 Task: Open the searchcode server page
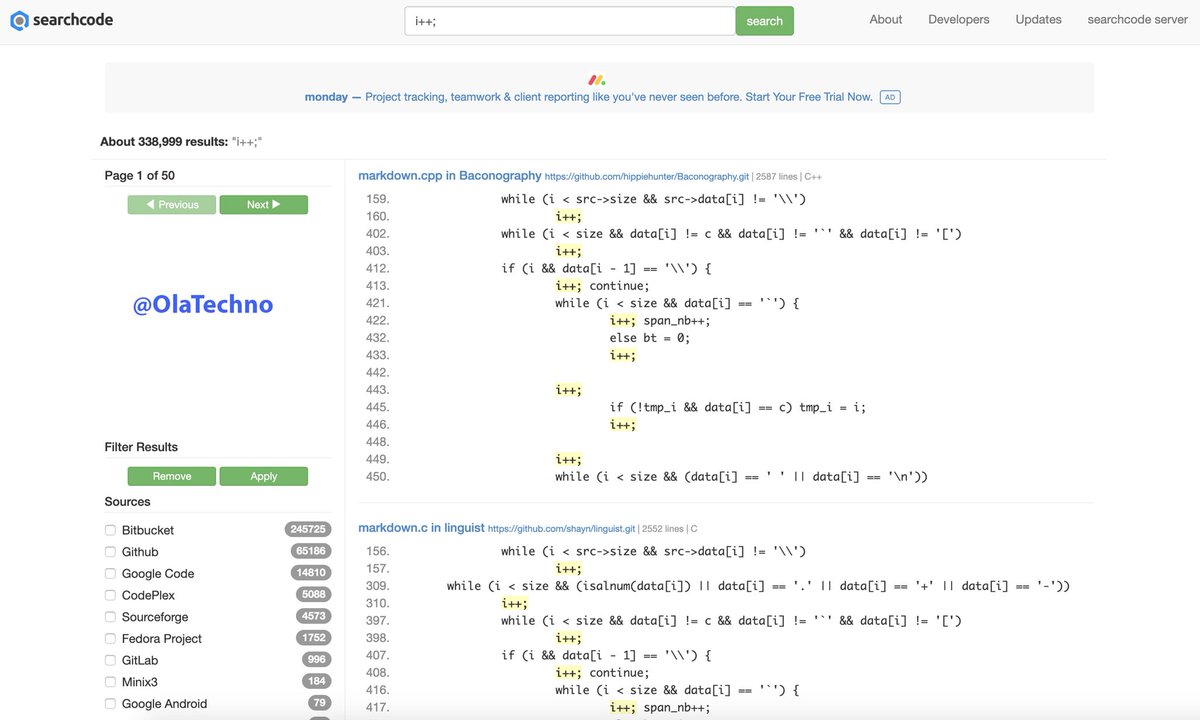tap(1138, 19)
